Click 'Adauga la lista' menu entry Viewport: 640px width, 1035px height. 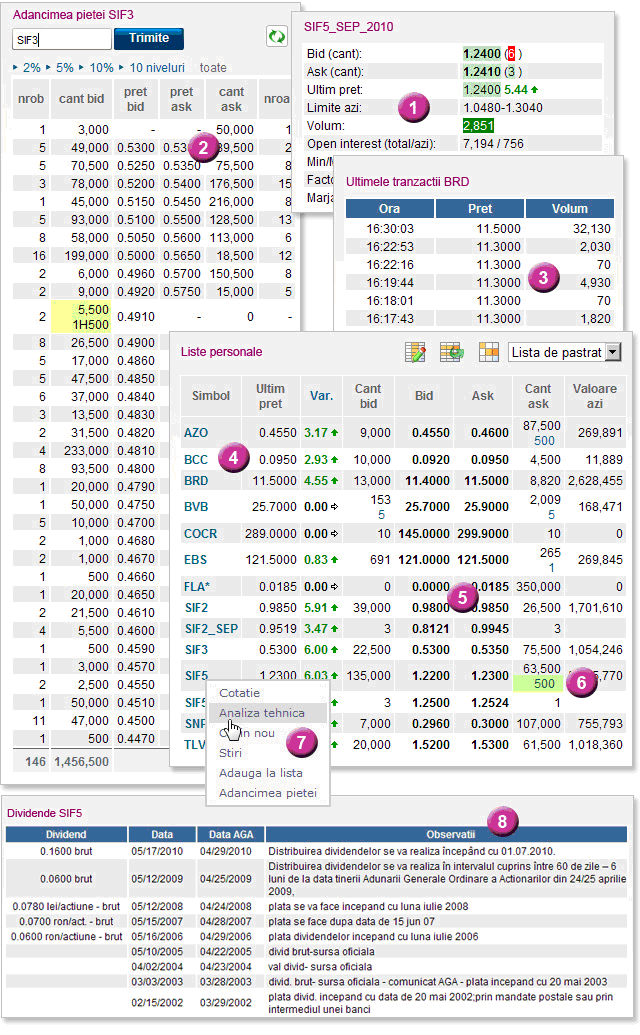pos(260,773)
